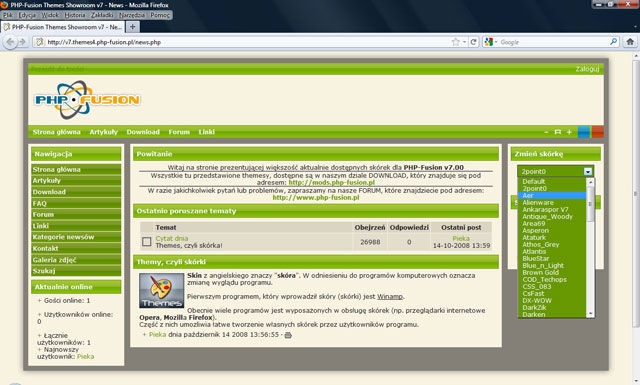Open the Historia menu
640x385 pixels.
click(75, 15)
